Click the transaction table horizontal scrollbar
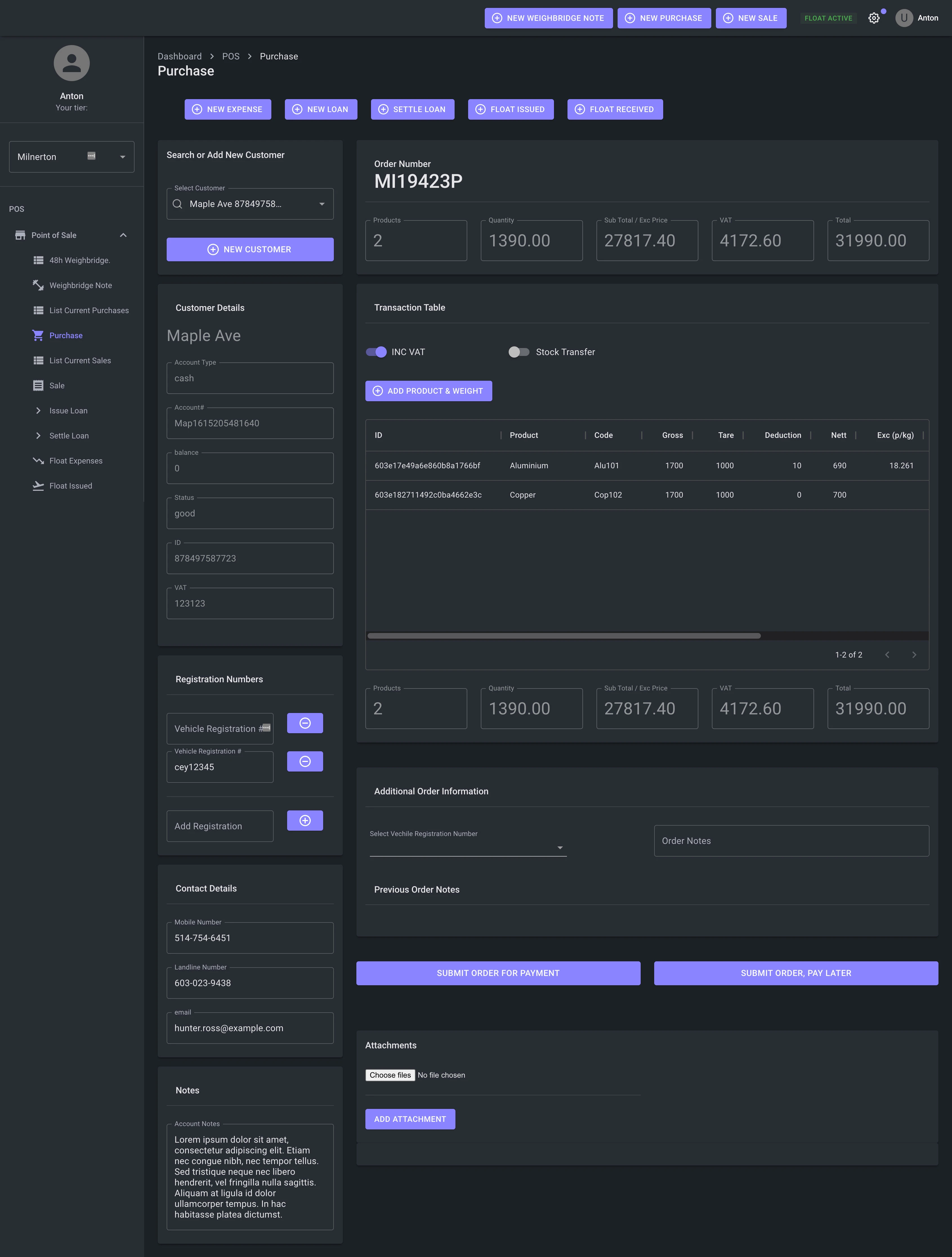 [x=564, y=636]
